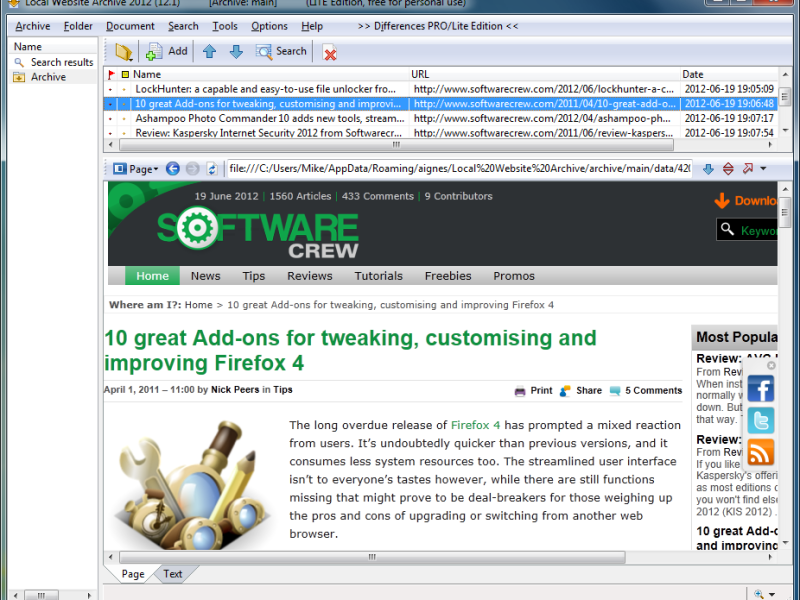Select Archive folder in tree
The height and width of the screenshot is (600, 800).
click(x=48, y=77)
